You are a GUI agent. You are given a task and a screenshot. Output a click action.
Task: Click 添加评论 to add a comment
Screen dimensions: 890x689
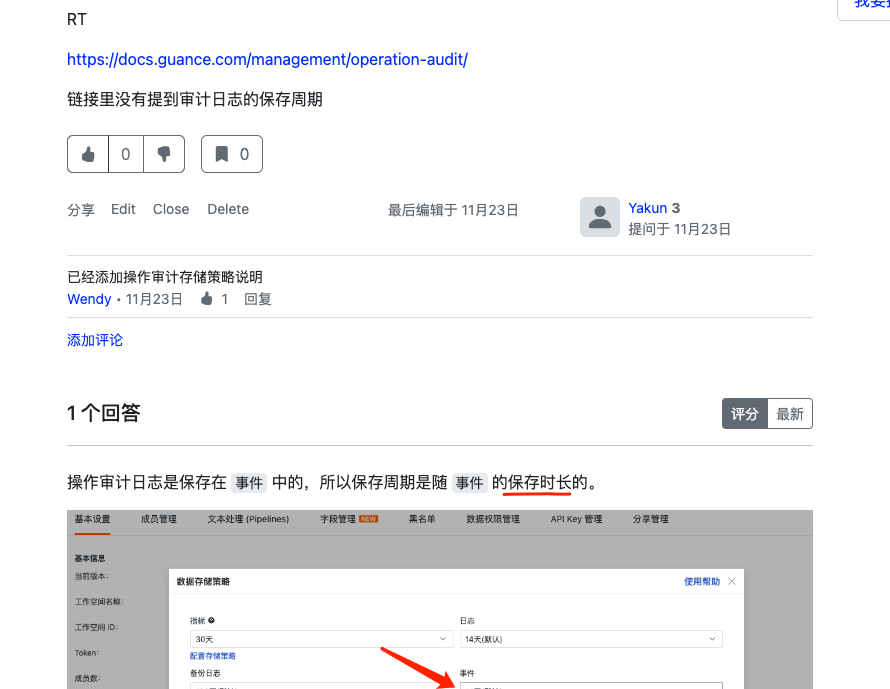[x=95, y=340]
